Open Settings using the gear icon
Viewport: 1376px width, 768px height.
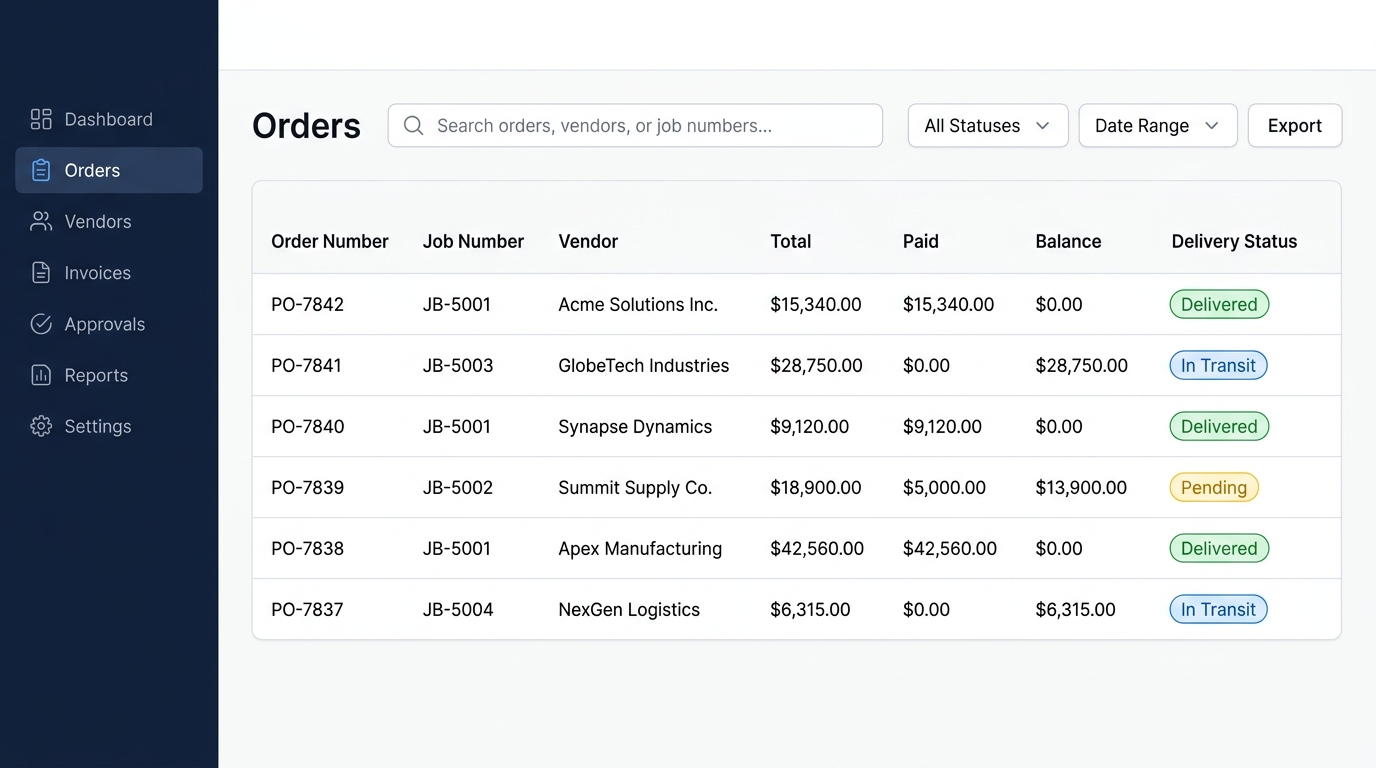[x=41, y=426]
